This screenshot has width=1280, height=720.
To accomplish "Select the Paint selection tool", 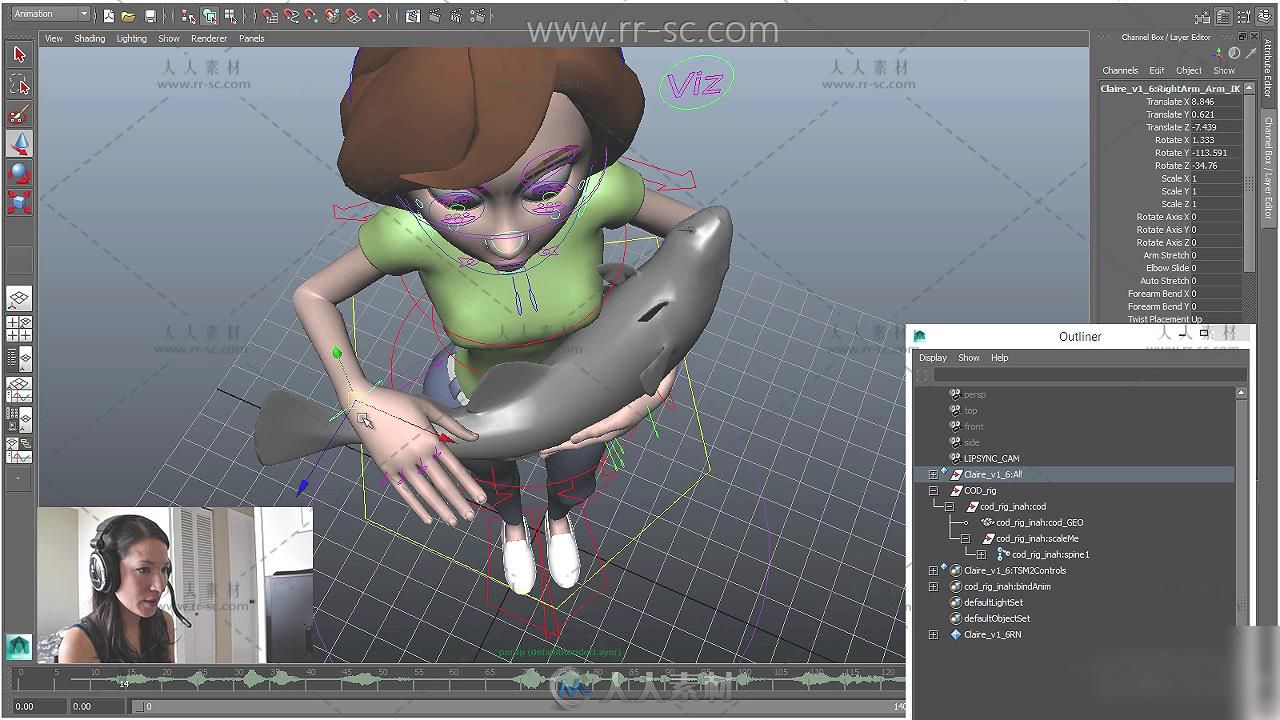I will click(19, 114).
